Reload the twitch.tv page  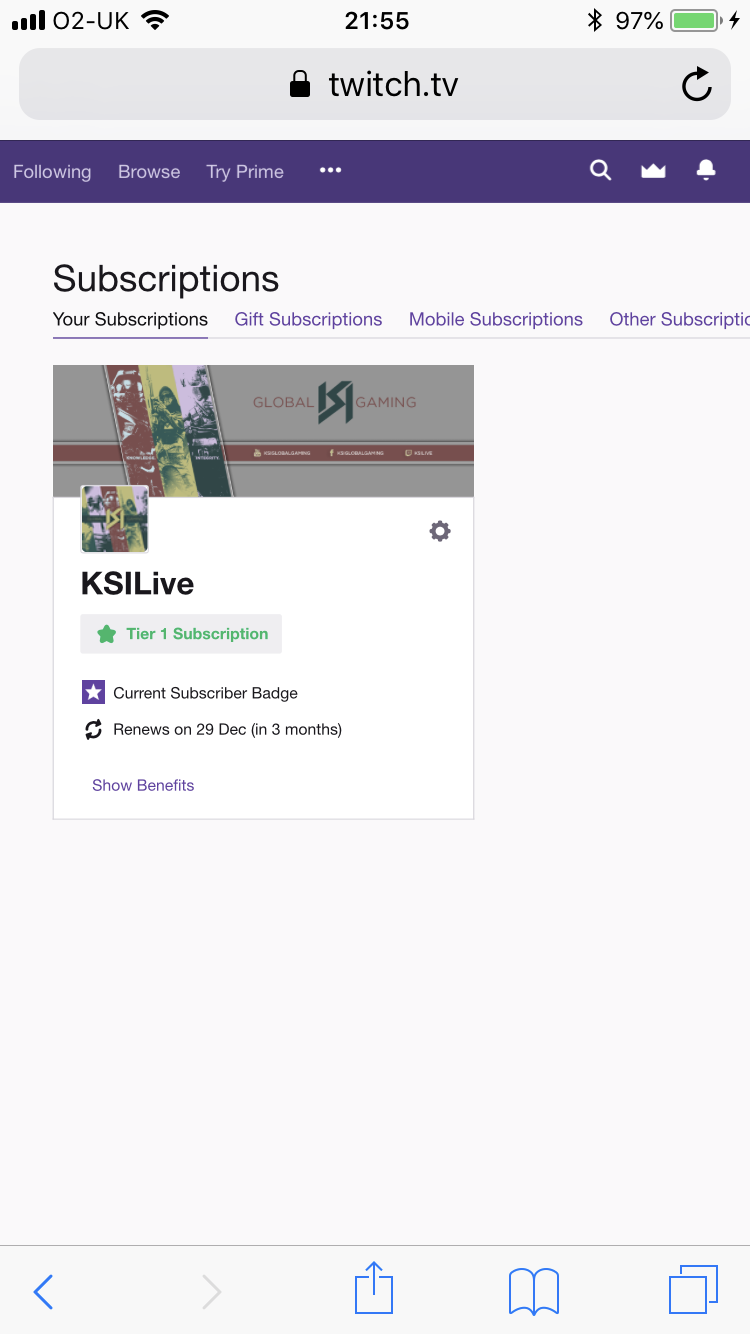coord(697,85)
